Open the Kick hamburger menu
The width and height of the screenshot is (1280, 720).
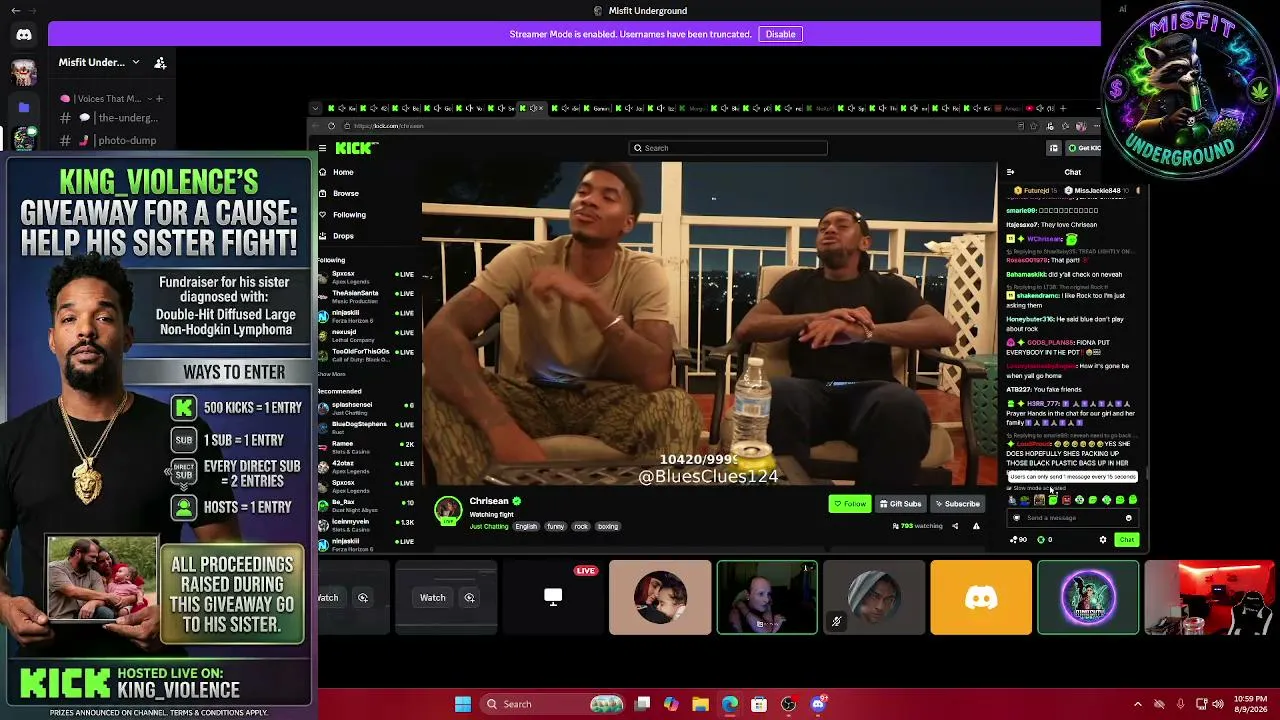pos(322,148)
